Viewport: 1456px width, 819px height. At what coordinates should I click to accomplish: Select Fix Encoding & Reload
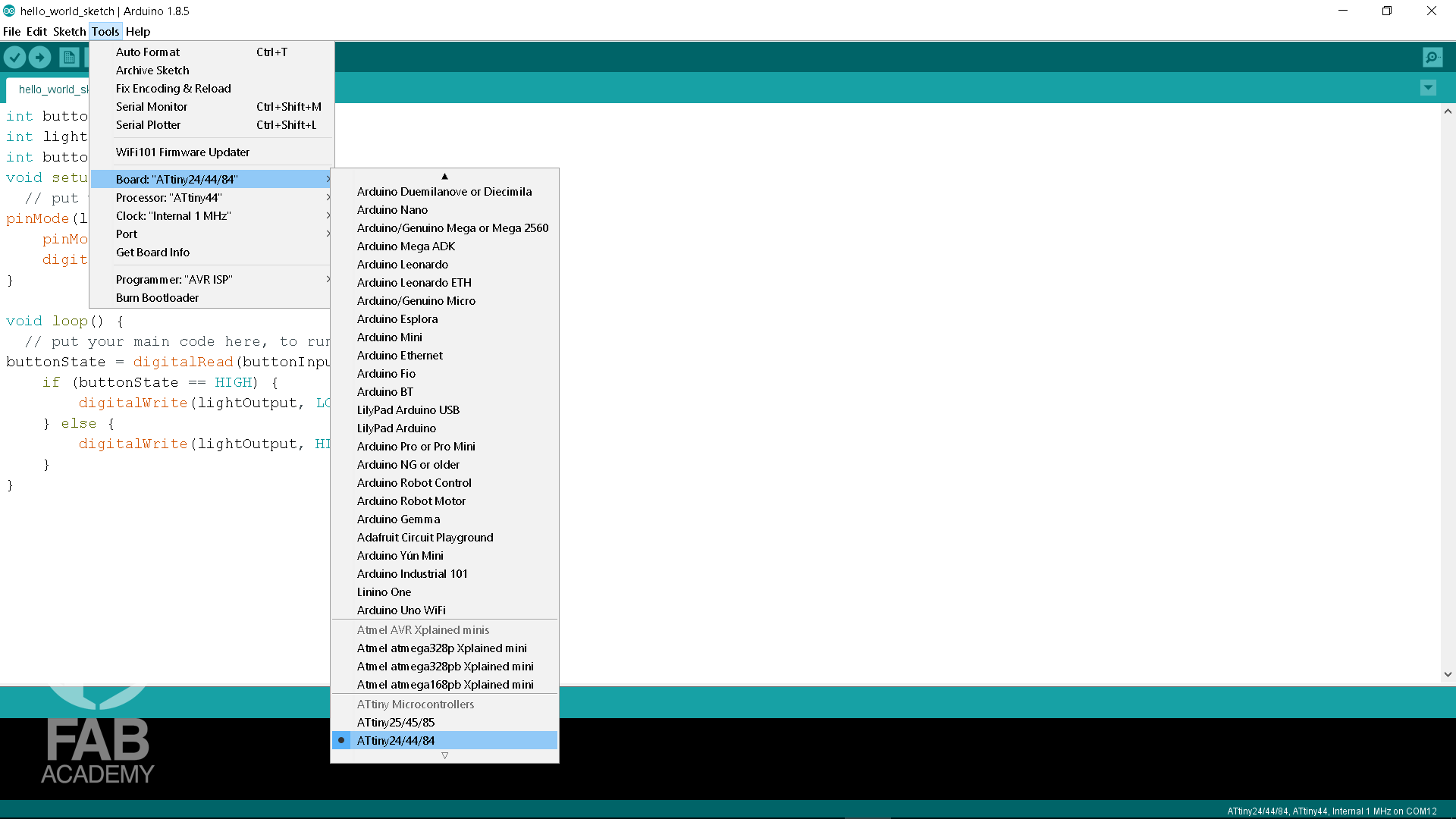pyautogui.click(x=212, y=89)
